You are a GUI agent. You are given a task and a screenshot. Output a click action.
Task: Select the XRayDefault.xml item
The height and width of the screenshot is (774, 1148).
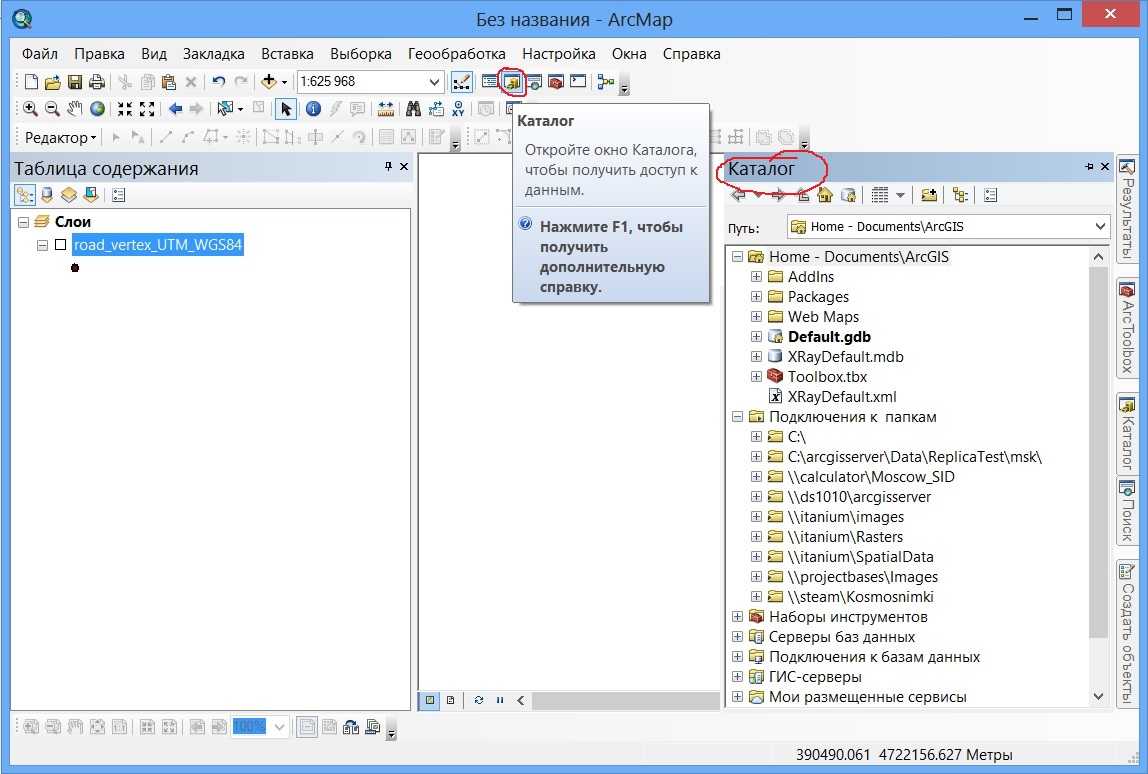point(842,397)
